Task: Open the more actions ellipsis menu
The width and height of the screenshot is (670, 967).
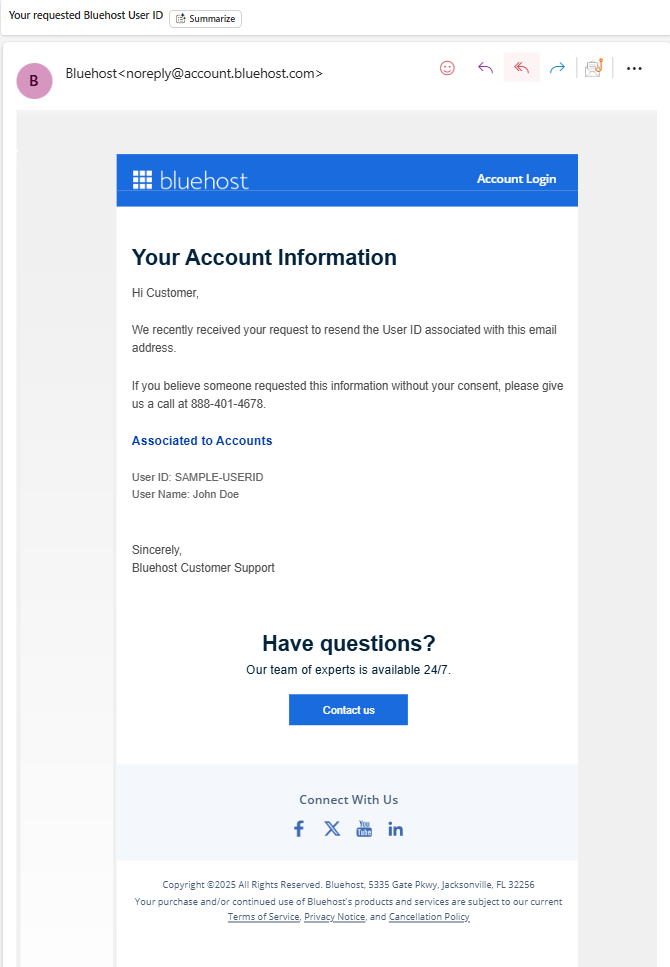Action: click(x=634, y=67)
